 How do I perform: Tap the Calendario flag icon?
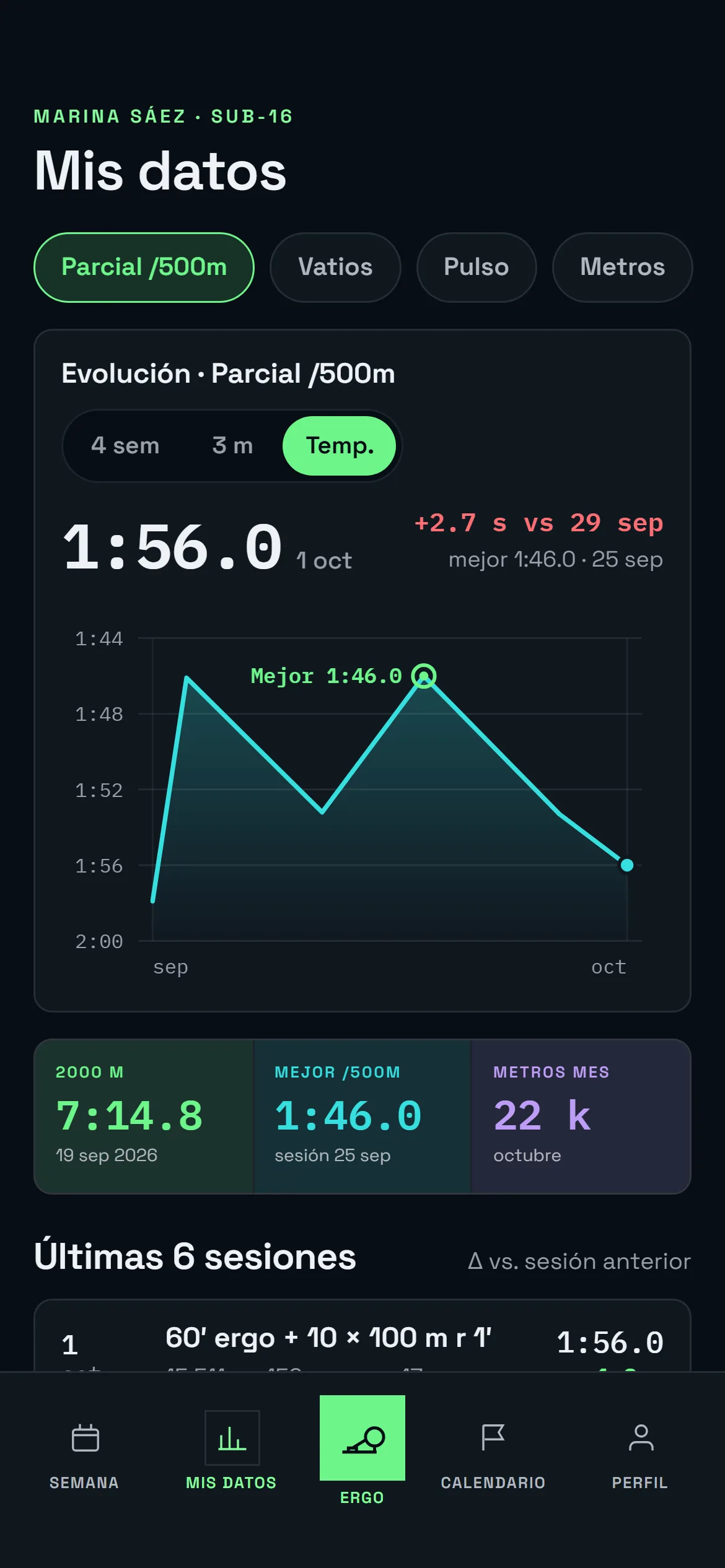point(493,1437)
